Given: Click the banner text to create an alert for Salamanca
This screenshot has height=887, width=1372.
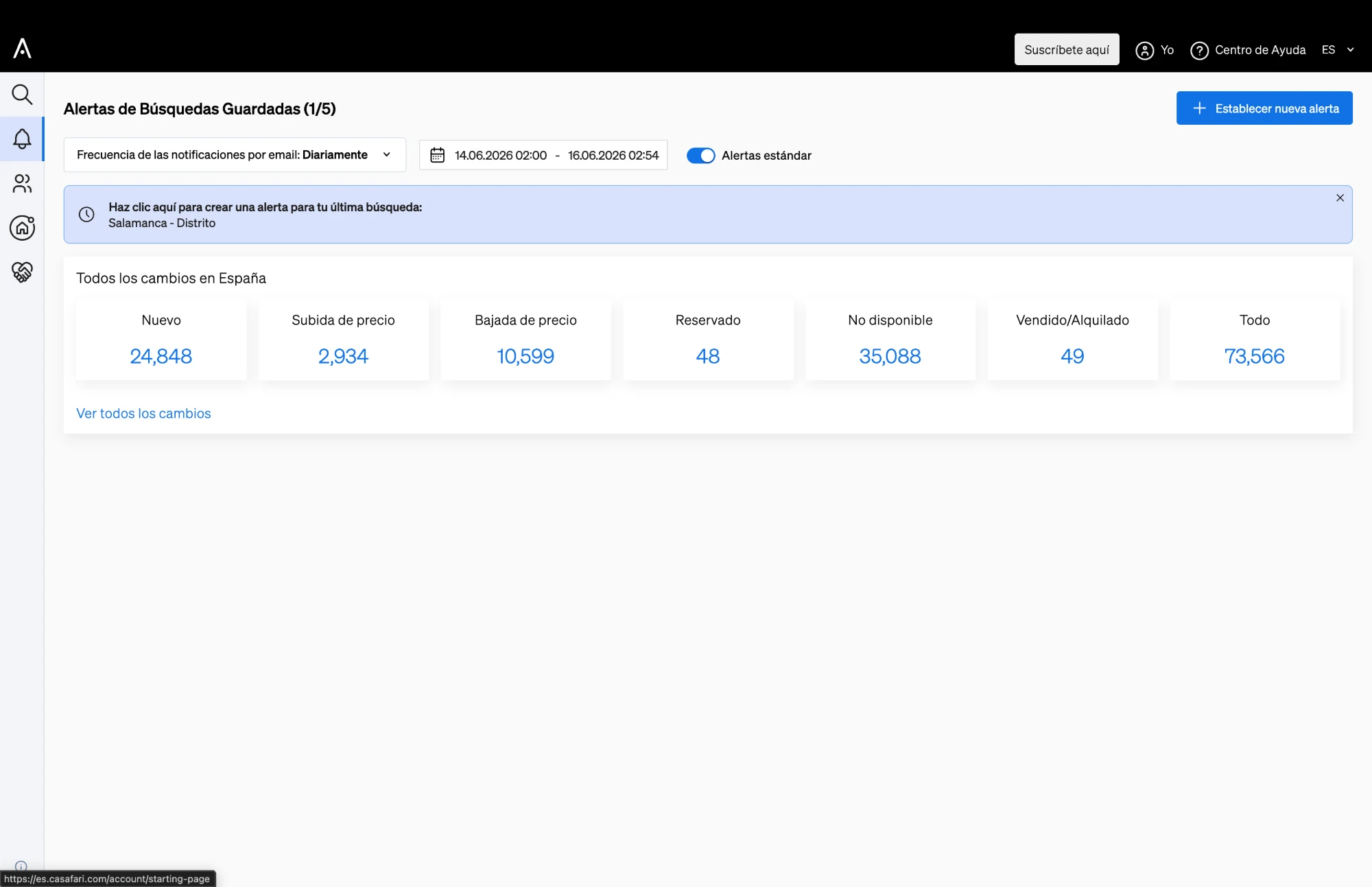Looking at the screenshot, I should point(265,215).
